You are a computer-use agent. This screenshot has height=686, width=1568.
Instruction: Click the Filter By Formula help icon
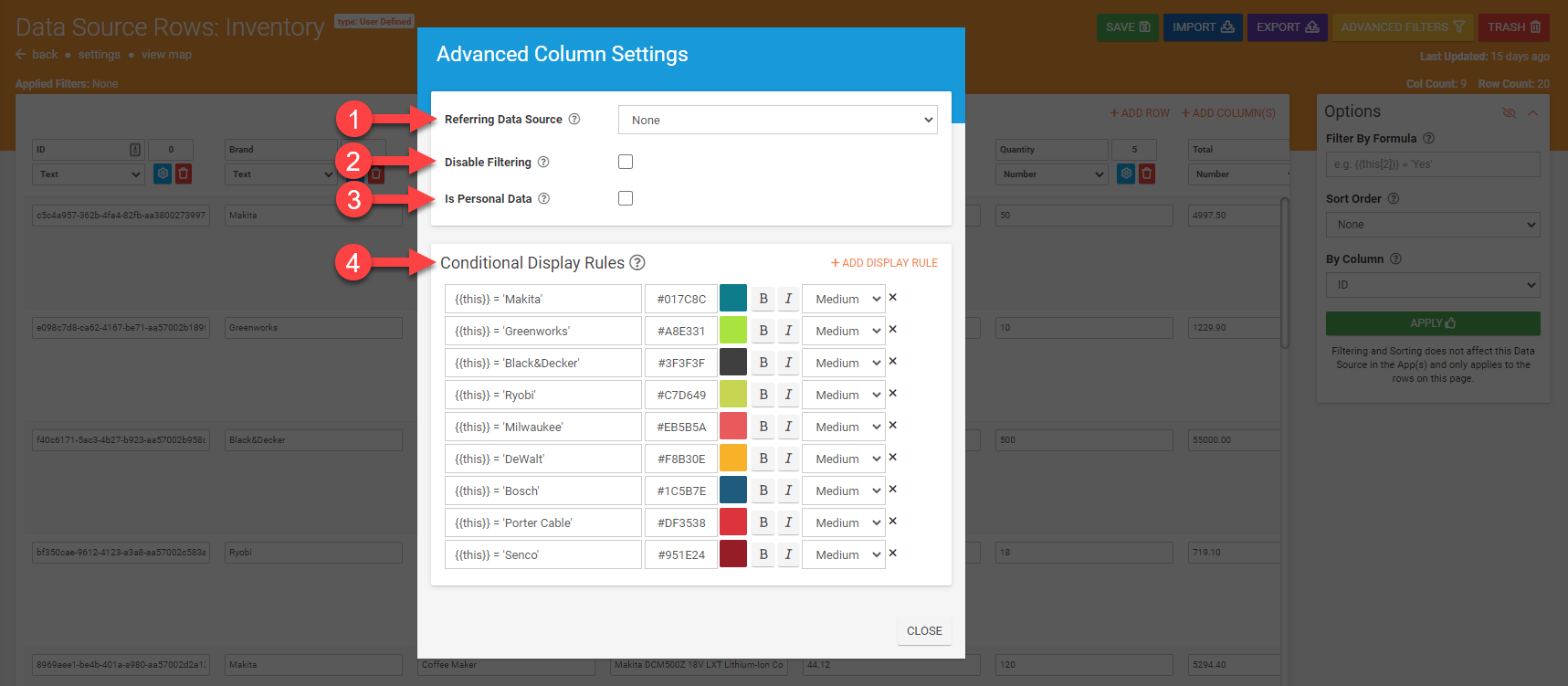[1429, 138]
